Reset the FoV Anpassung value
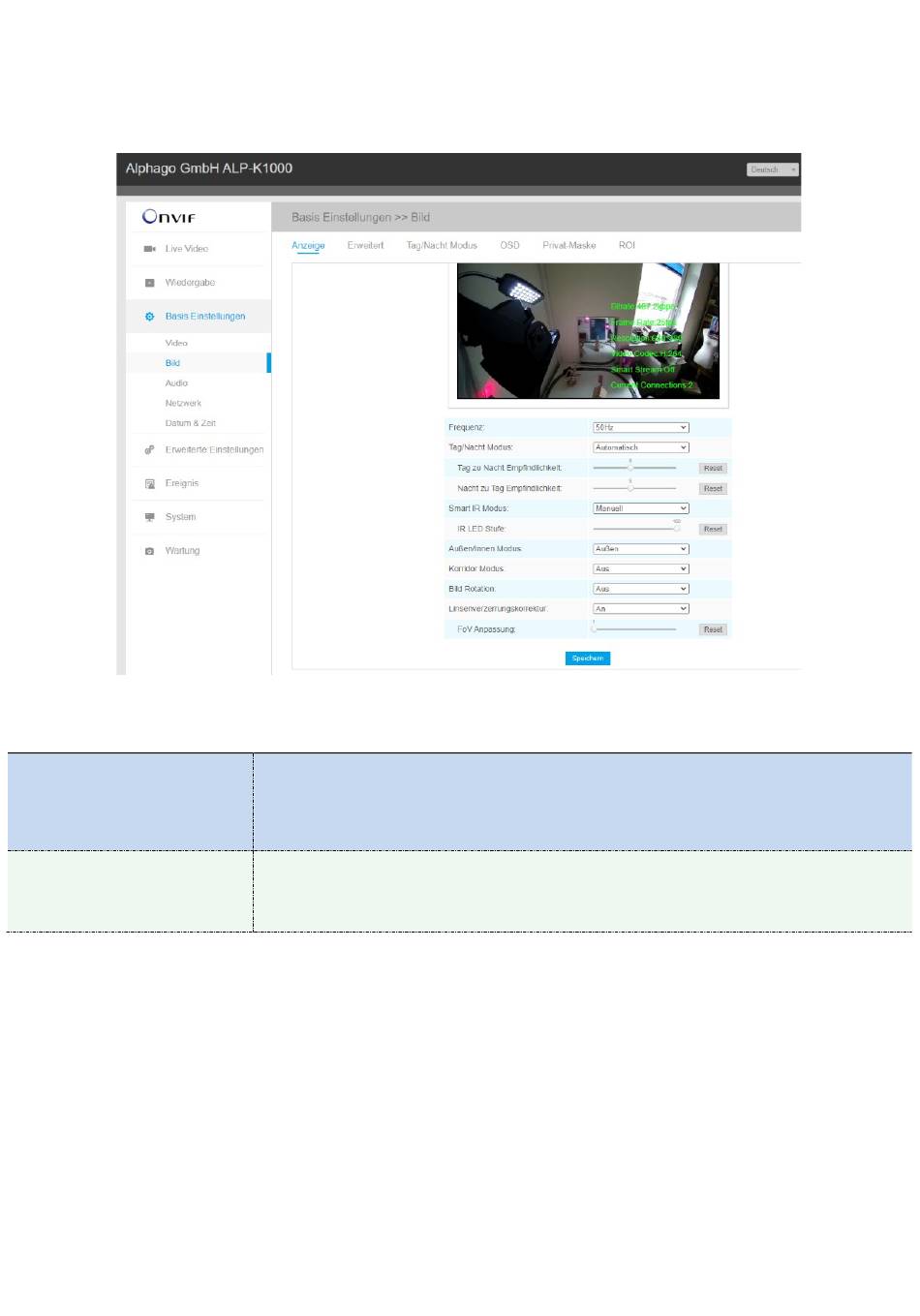The height and width of the screenshot is (1316, 920). coord(713,629)
